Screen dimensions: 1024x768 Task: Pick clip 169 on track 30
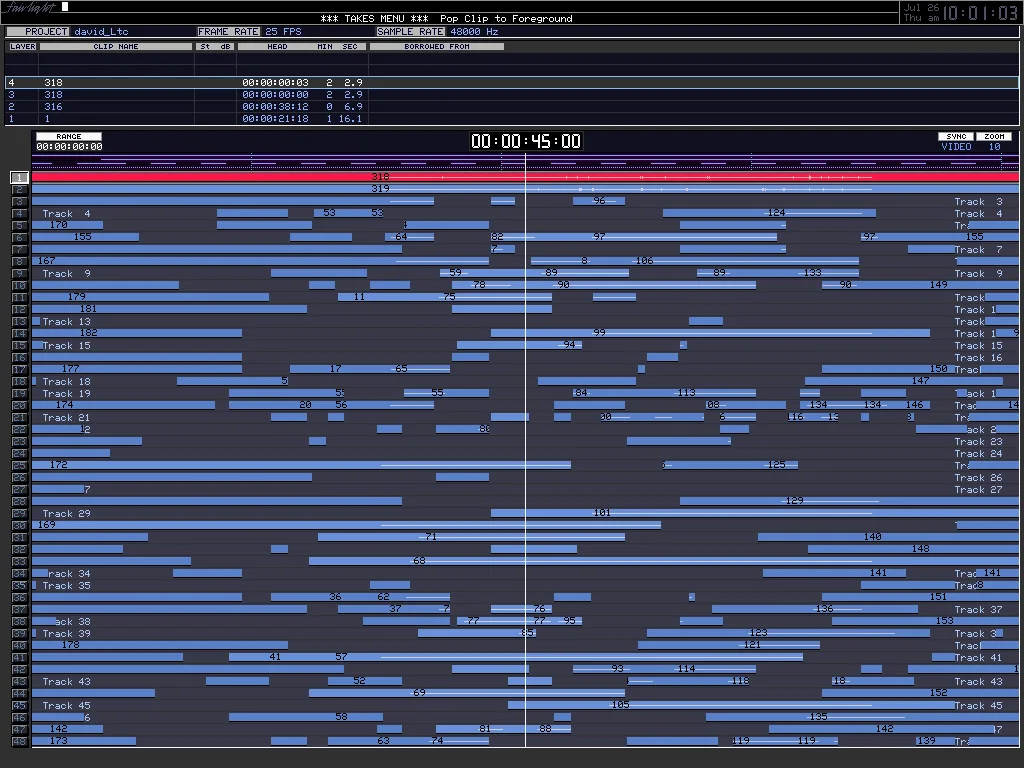click(x=346, y=524)
